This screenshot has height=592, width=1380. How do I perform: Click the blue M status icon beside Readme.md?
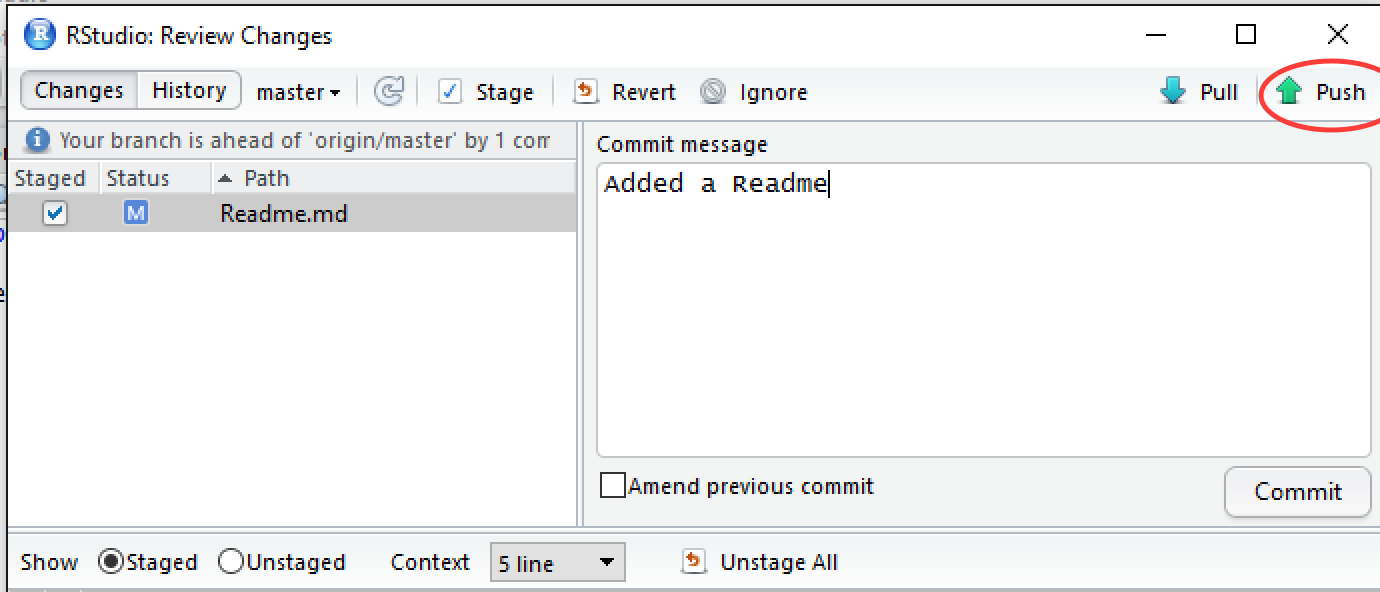pyautogui.click(x=135, y=213)
